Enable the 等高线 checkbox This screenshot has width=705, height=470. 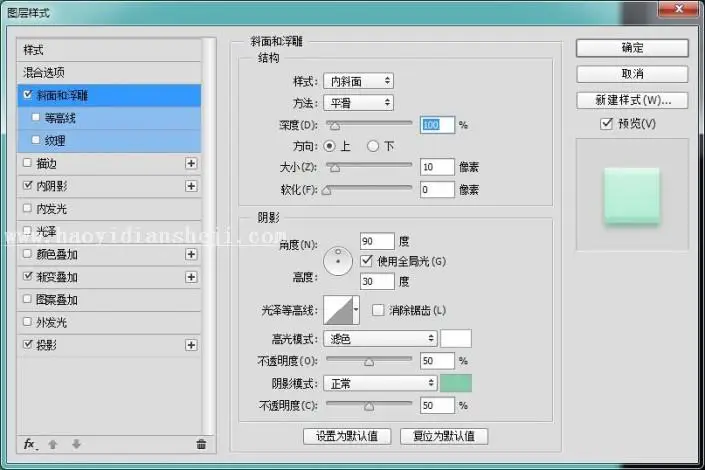point(36,117)
